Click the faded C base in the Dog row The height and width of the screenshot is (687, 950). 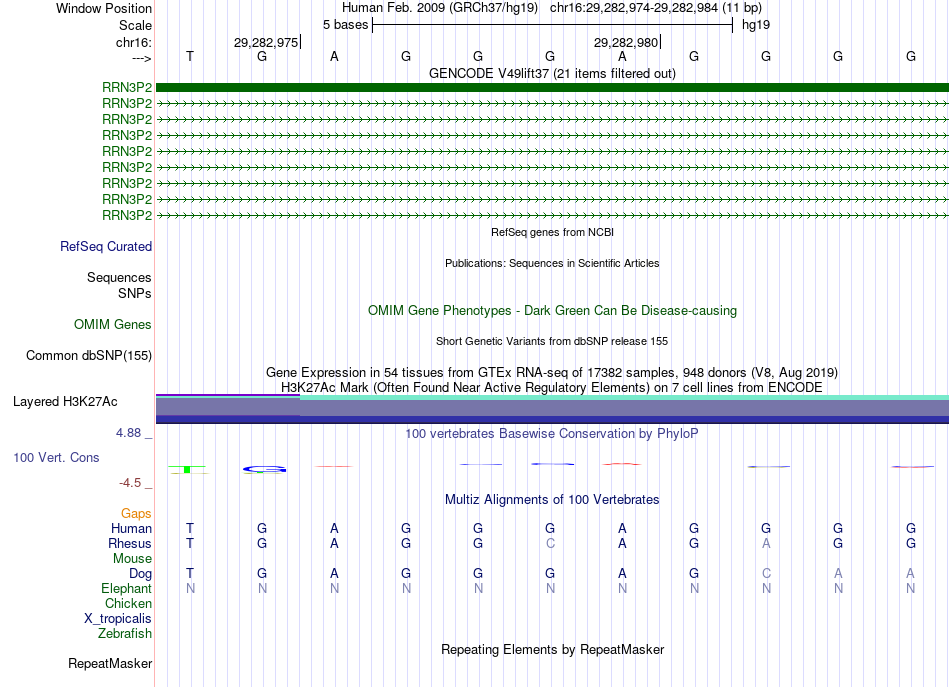[x=766, y=573]
